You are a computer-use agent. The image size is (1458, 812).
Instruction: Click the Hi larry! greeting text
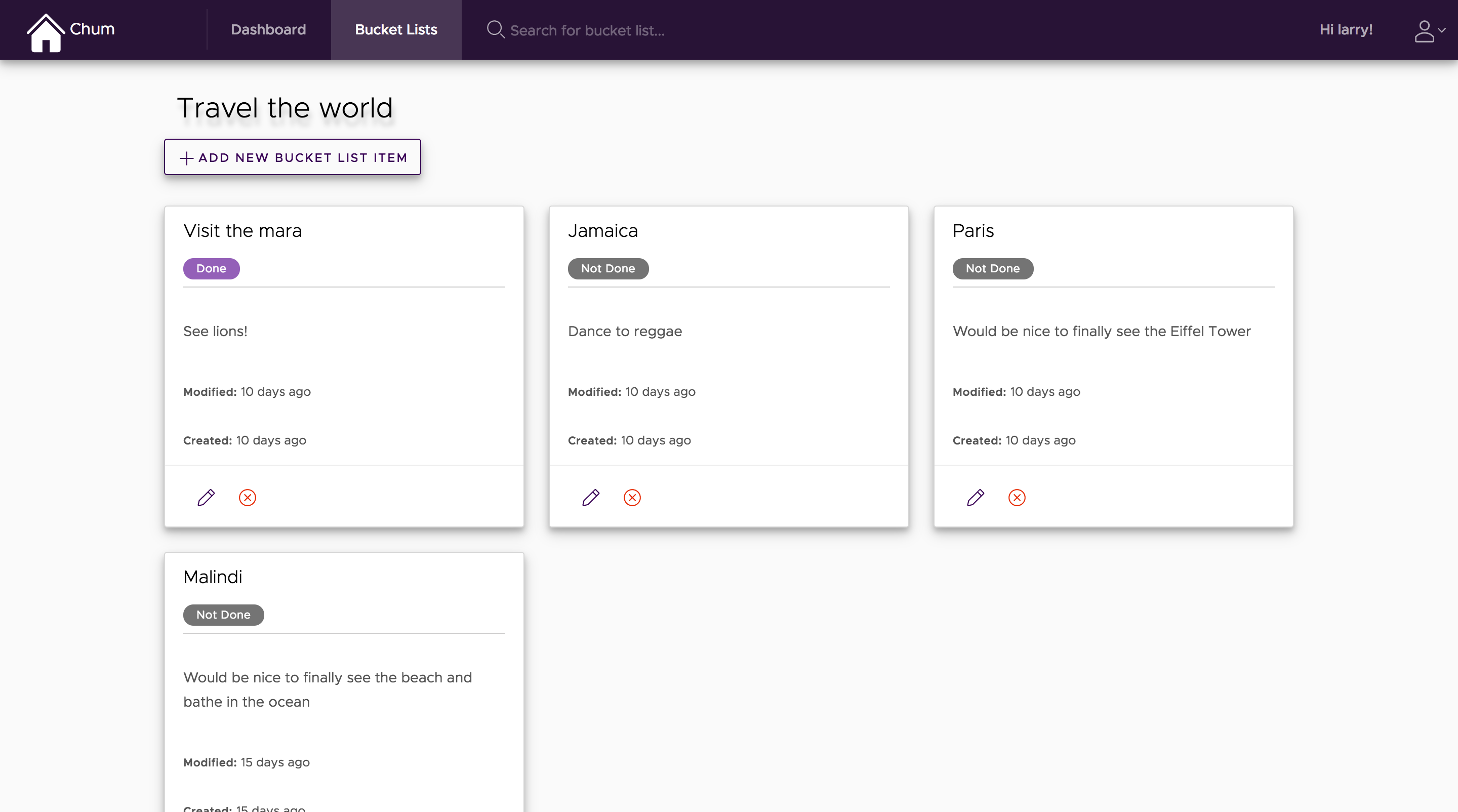click(1346, 29)
